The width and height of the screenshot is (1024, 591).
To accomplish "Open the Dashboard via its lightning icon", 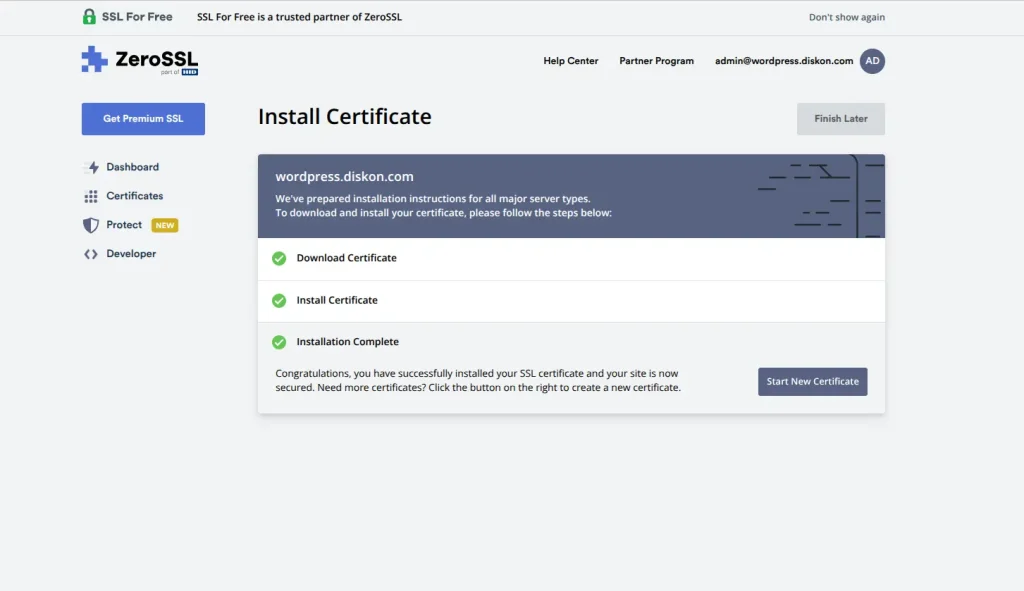I will click(x=91, y=167).
